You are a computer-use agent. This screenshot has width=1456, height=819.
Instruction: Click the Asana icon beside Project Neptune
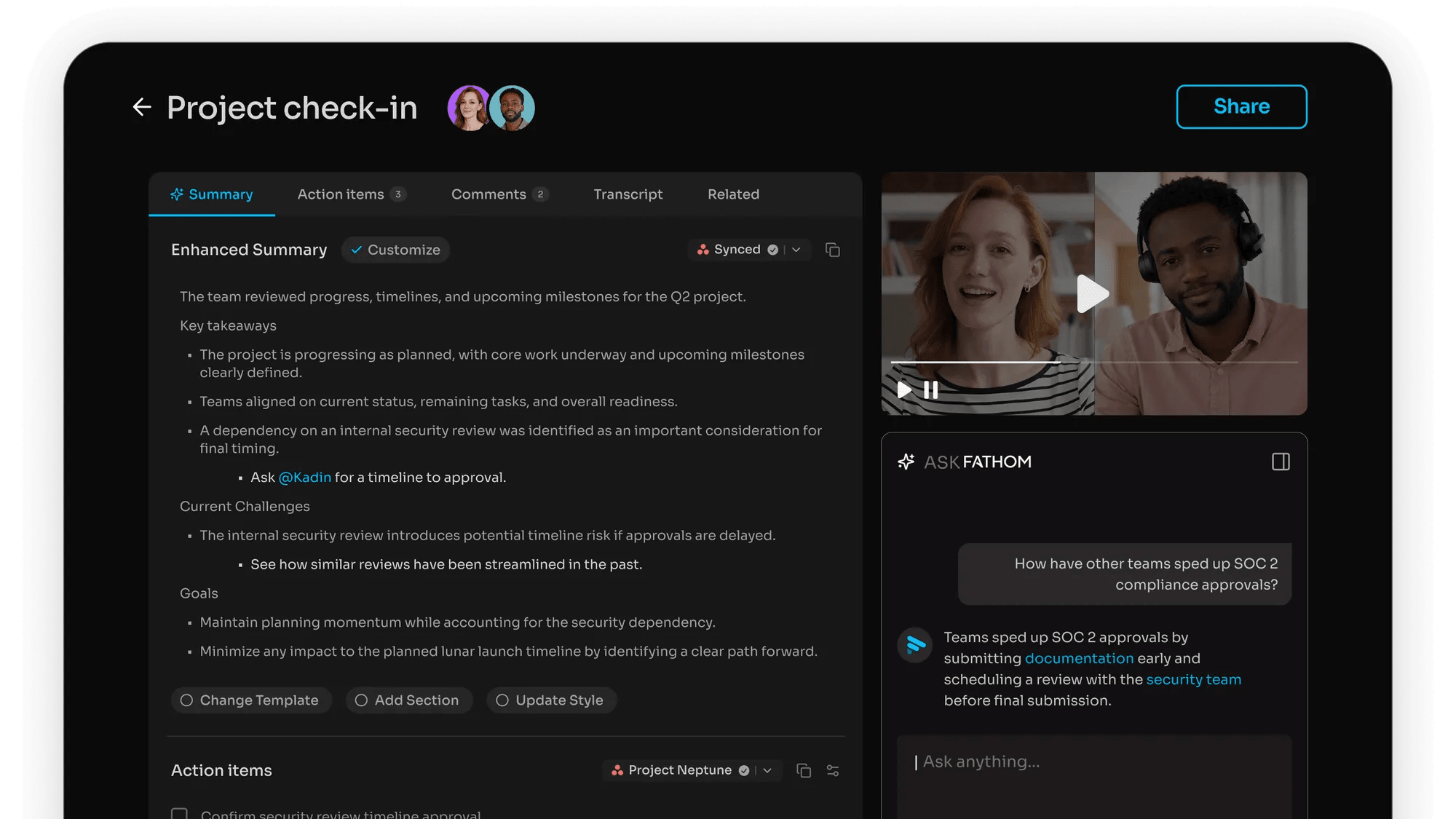tap(617, 770)
